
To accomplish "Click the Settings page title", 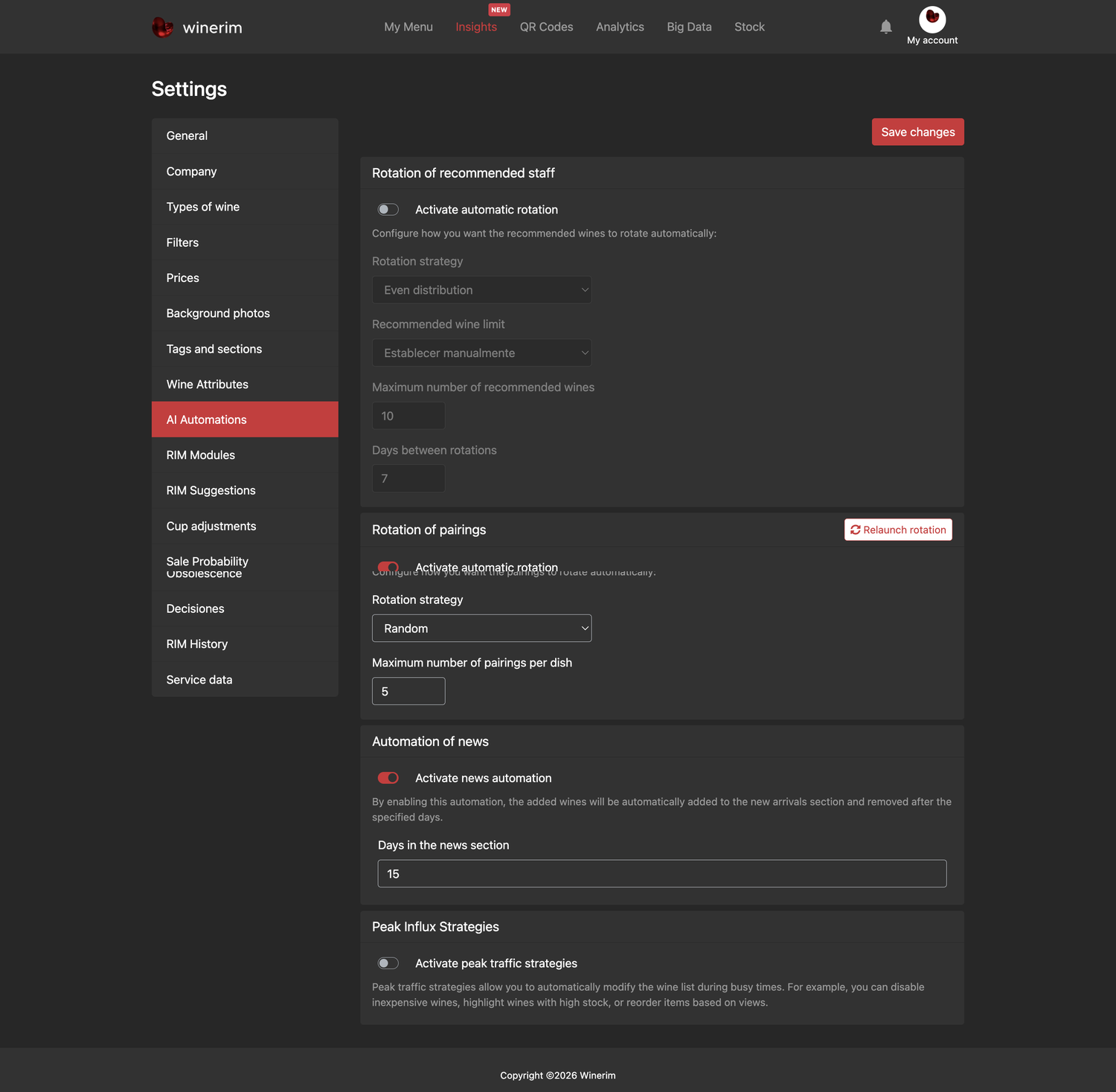I will (189, 89).
